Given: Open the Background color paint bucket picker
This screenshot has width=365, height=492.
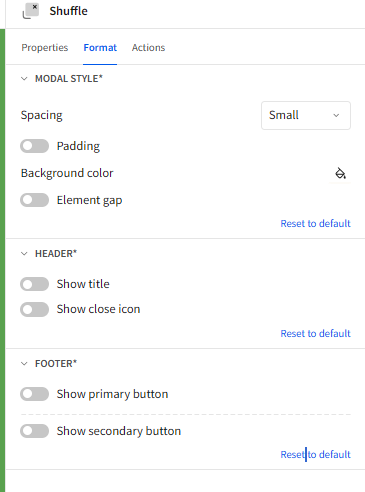Looking at the screenshot, I should 340,173.
